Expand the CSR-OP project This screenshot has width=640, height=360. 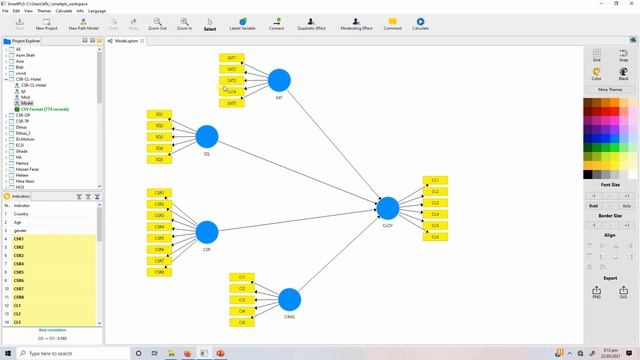click(x=6, y=115)
